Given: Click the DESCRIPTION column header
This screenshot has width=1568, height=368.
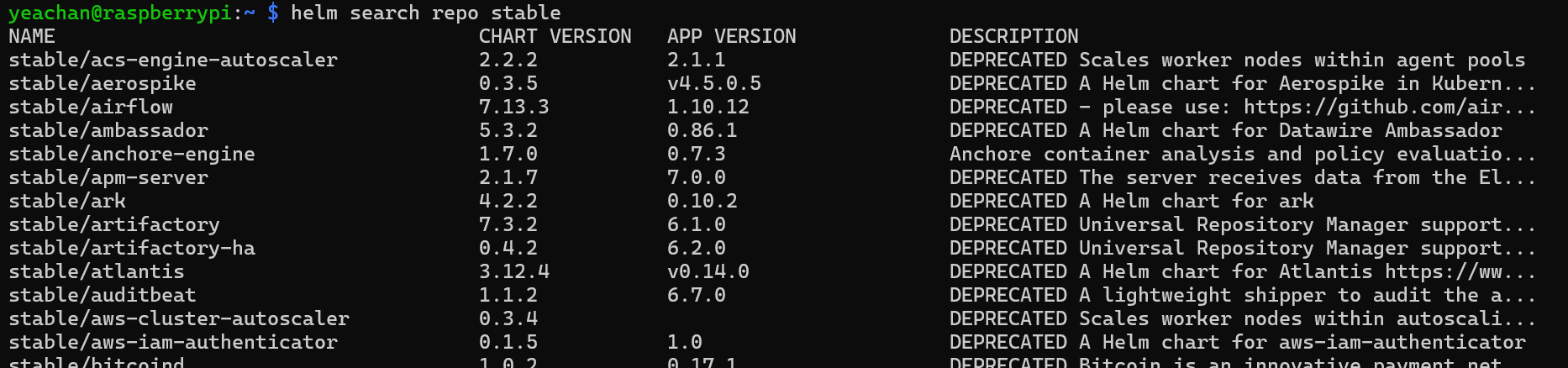Looking at the screenshot, I should [1013, 36].
